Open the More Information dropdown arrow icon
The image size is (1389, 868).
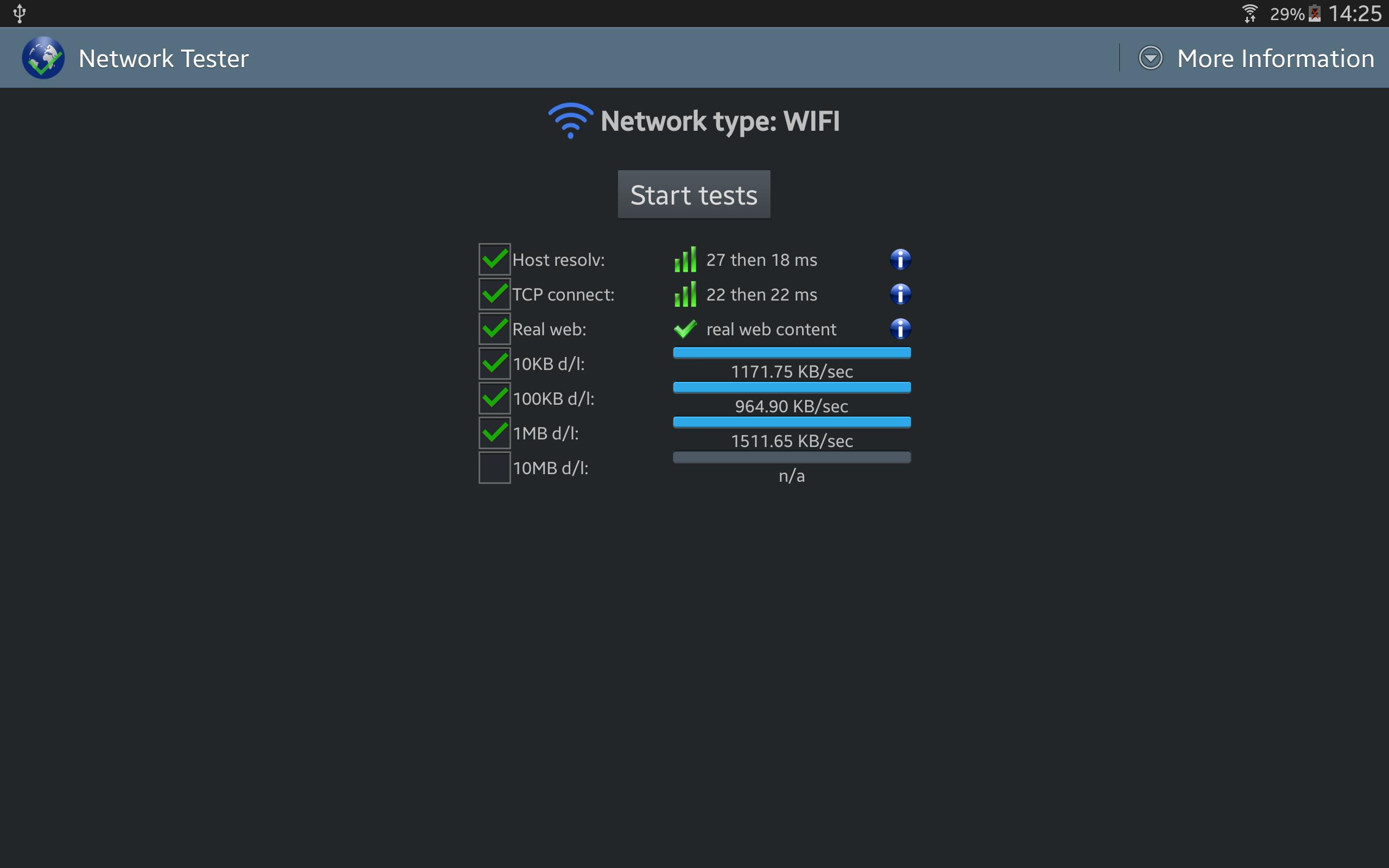pos(1150,58)
